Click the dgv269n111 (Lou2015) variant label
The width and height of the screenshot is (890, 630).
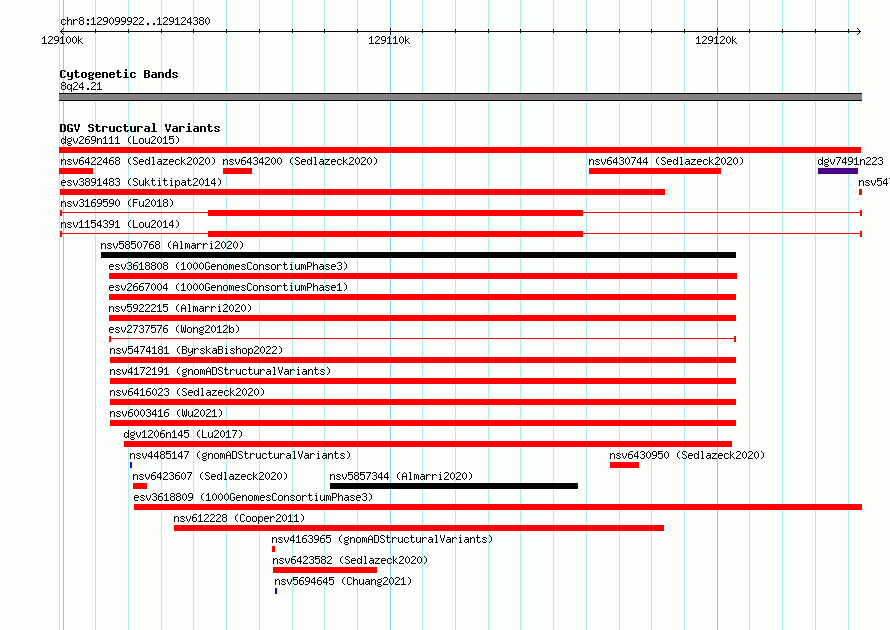(x=120, y=140)
